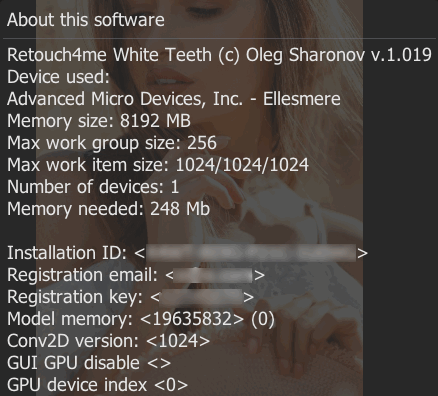Click the 'Registration email:' label
Screen dimensions: 438x396
(x=82, y=275)
